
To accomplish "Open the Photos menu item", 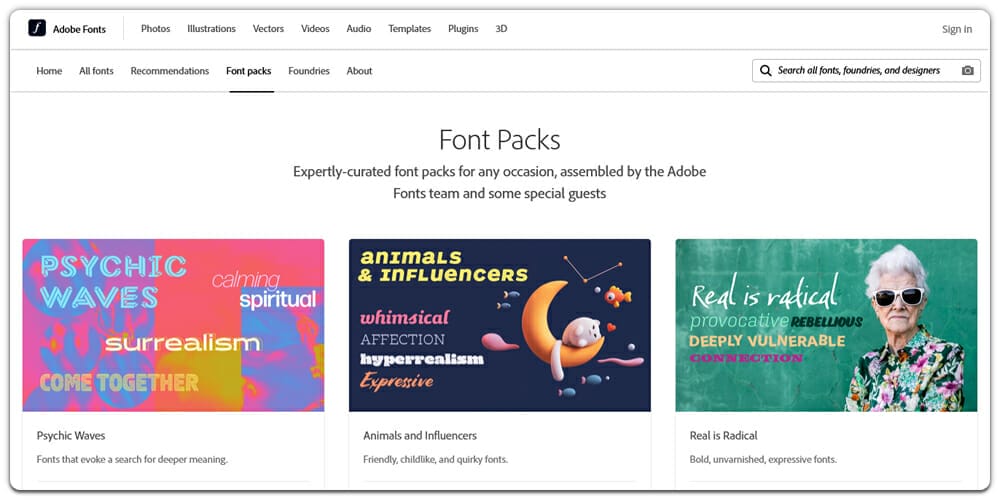I will pyautogui.click(x=156, y=29).
